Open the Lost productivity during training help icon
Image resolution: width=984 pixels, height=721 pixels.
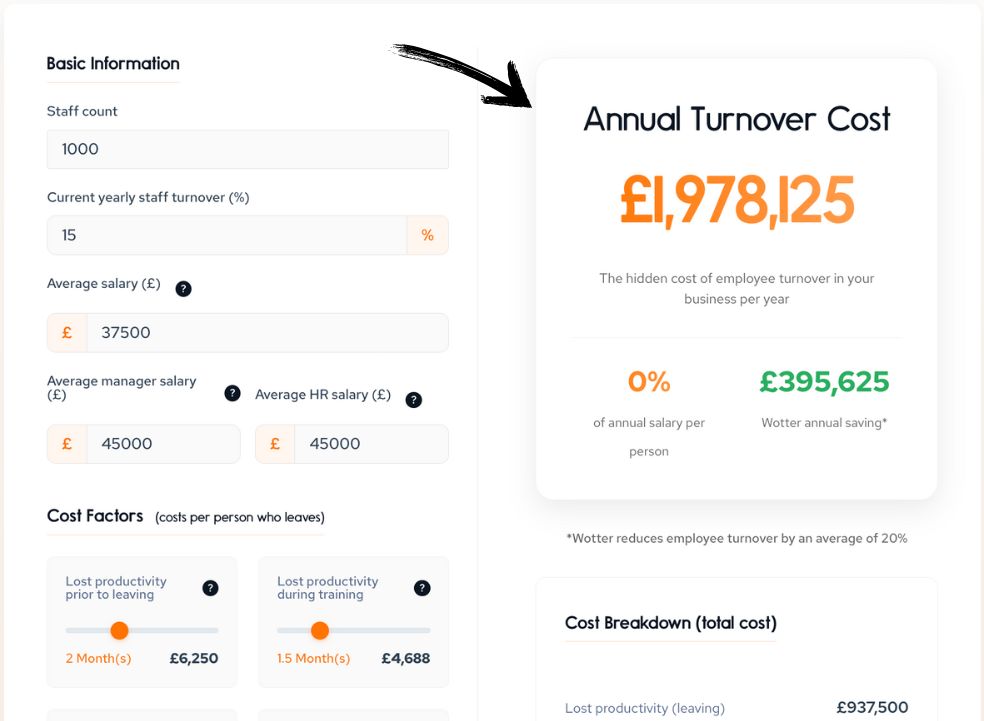click(422, 588)
